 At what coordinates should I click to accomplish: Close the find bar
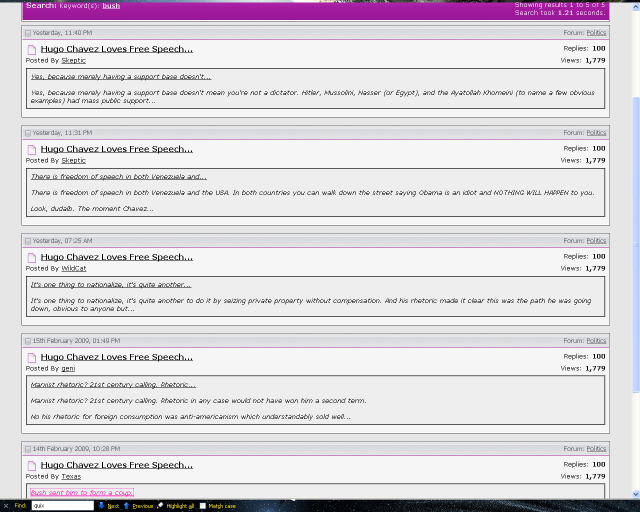pos(6,506)
